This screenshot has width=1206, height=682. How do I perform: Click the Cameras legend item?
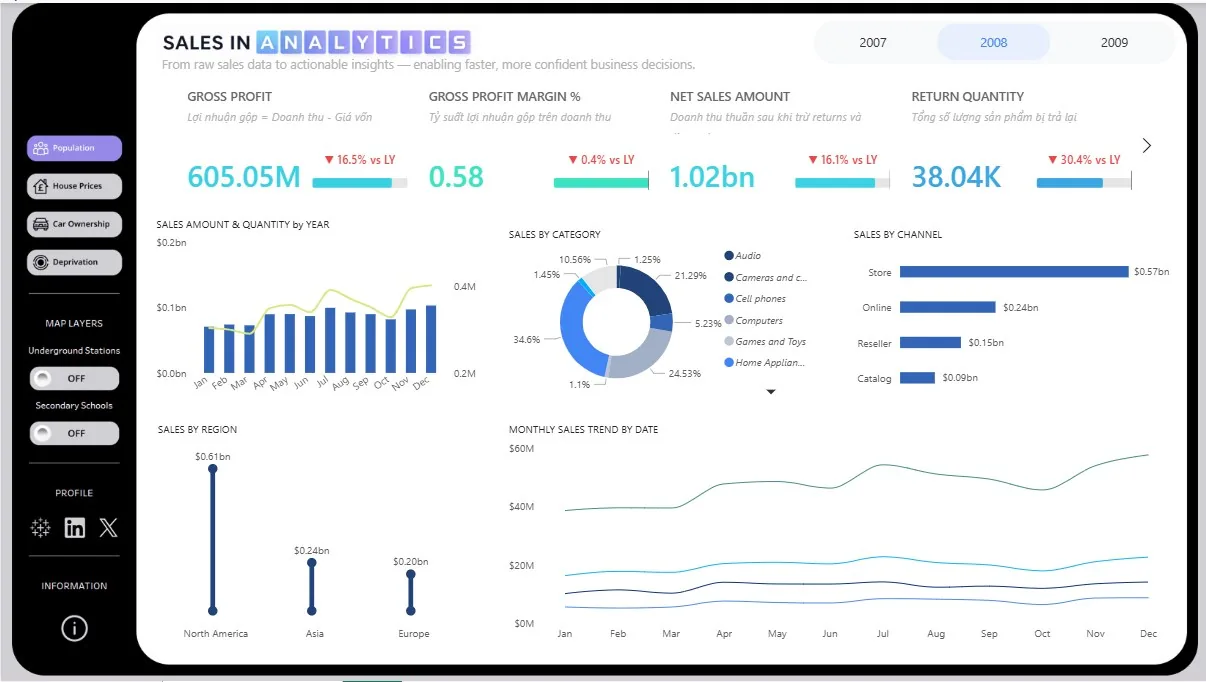(765, 278)
